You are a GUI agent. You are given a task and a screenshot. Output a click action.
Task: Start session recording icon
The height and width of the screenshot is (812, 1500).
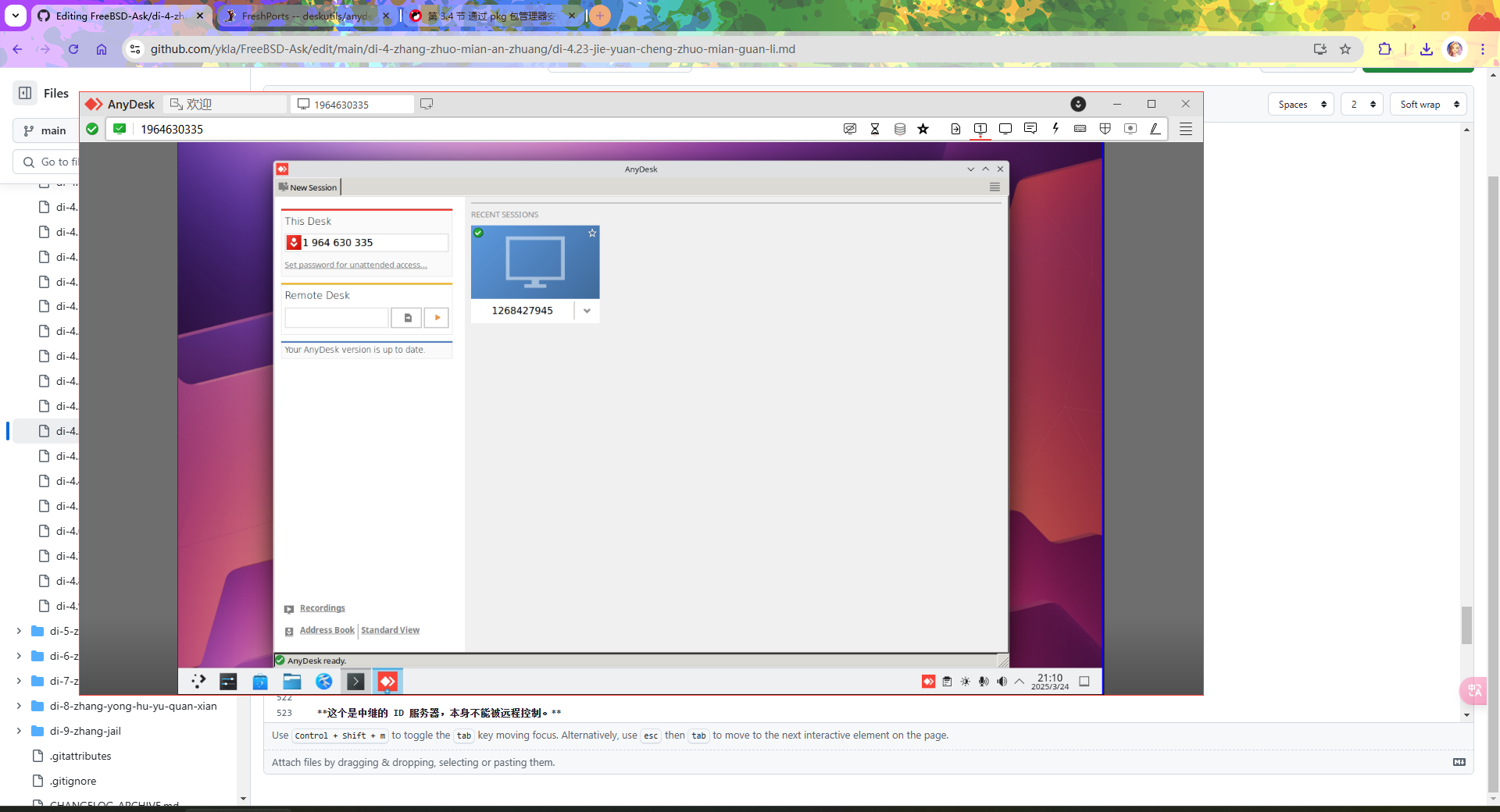tap(1130, 129)
